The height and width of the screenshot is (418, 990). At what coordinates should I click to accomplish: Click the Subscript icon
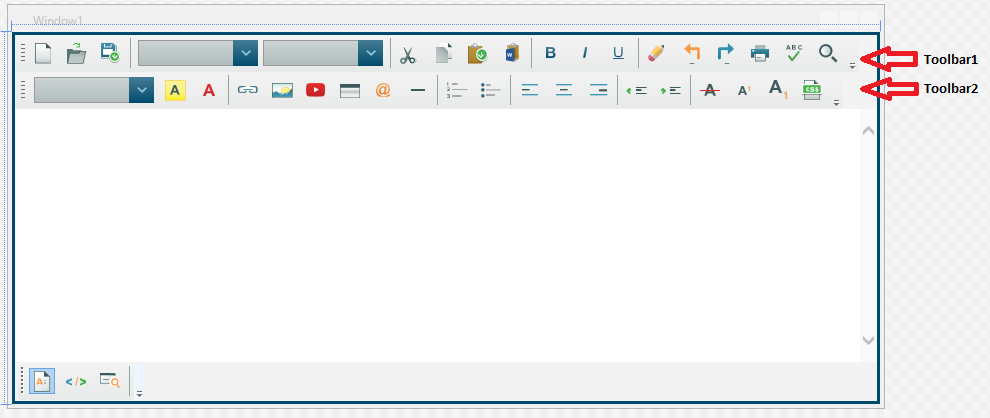click(778, 89)
